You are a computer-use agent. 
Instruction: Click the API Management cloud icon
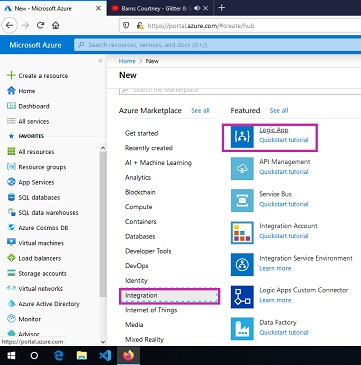242,169
